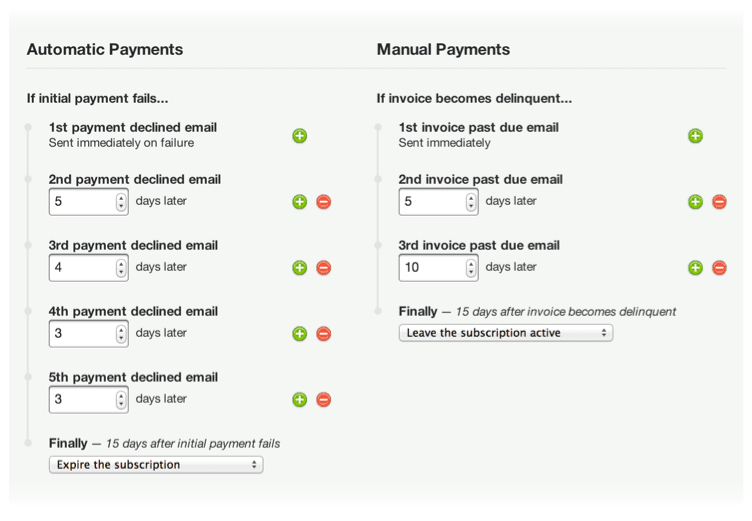Remove the 2nd invoice past due email
Viewport: 752px width, 521px height.
[719, 202]
